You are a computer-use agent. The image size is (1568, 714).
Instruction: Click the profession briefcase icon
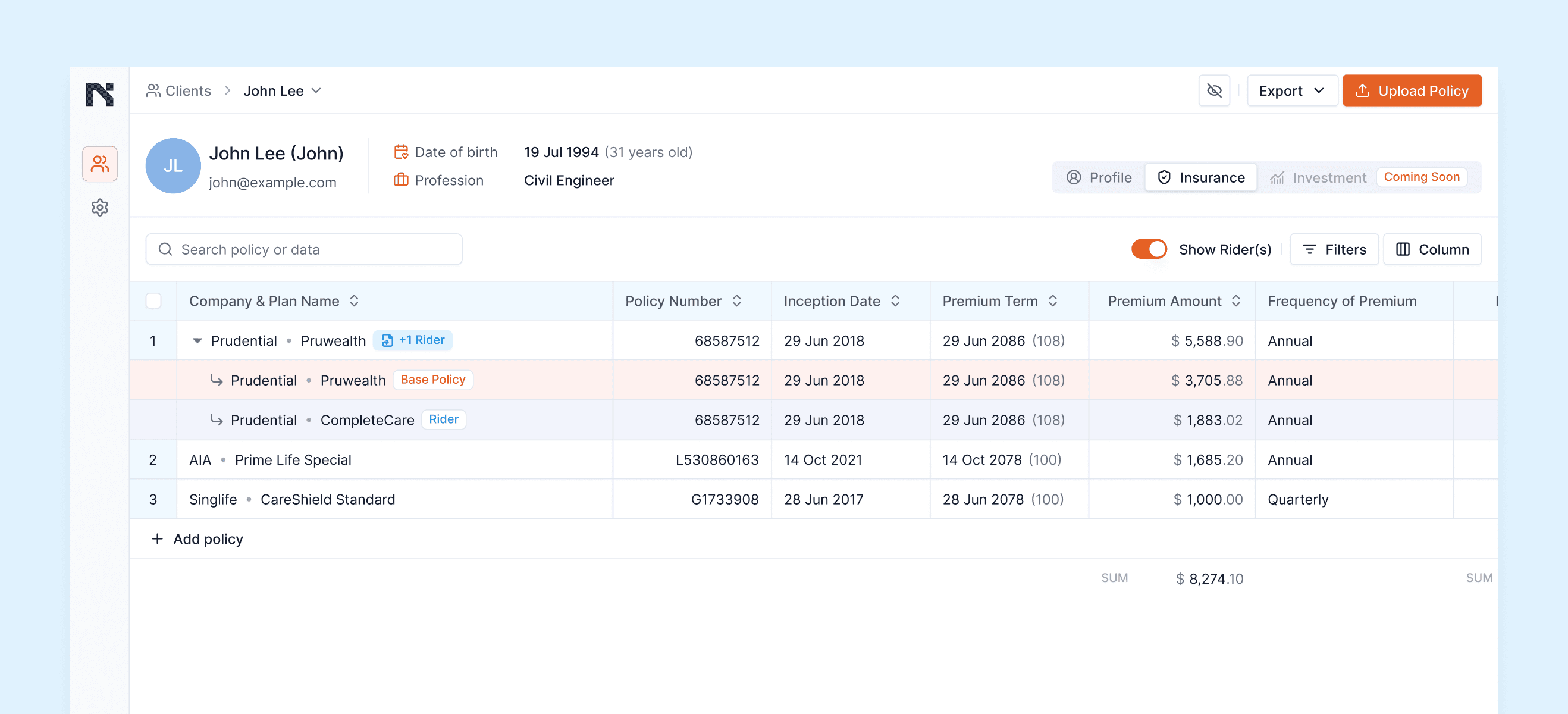401,180
